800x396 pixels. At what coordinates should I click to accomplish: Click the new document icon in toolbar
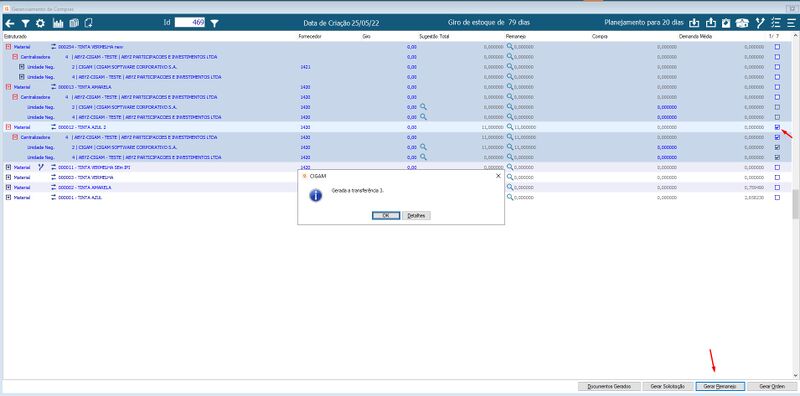[89, 23]
